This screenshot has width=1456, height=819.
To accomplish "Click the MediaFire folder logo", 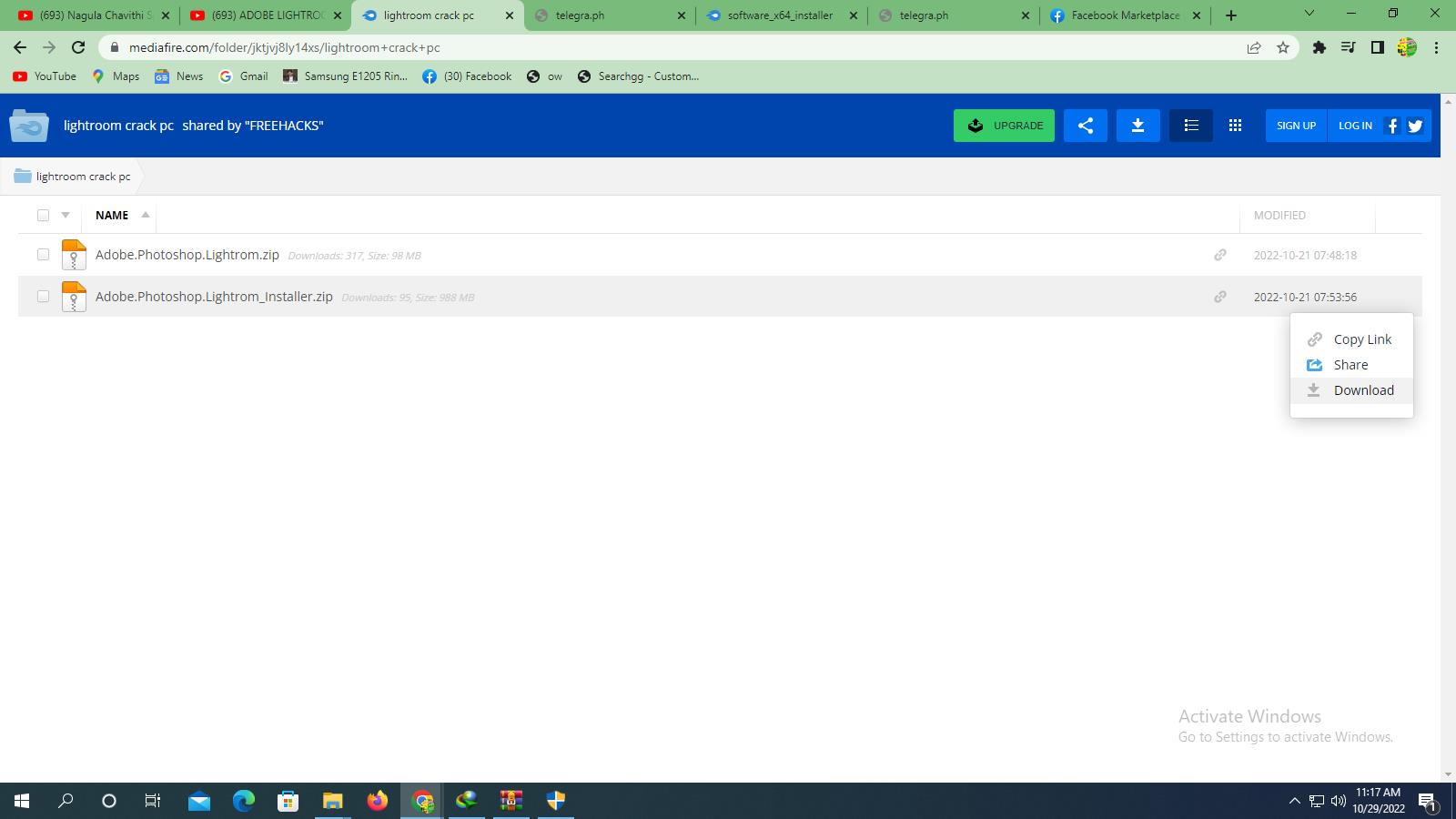I will [29, 126].
